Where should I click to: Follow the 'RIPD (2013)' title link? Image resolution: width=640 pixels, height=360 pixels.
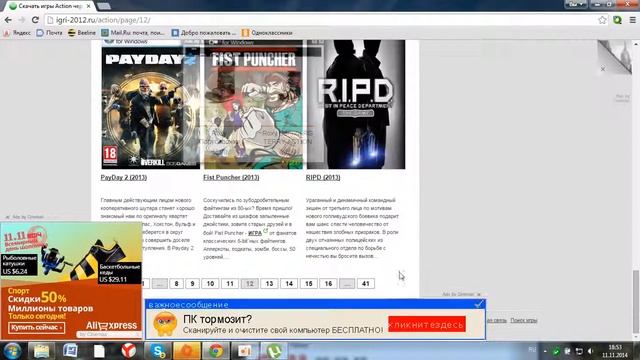click(323, 178)
